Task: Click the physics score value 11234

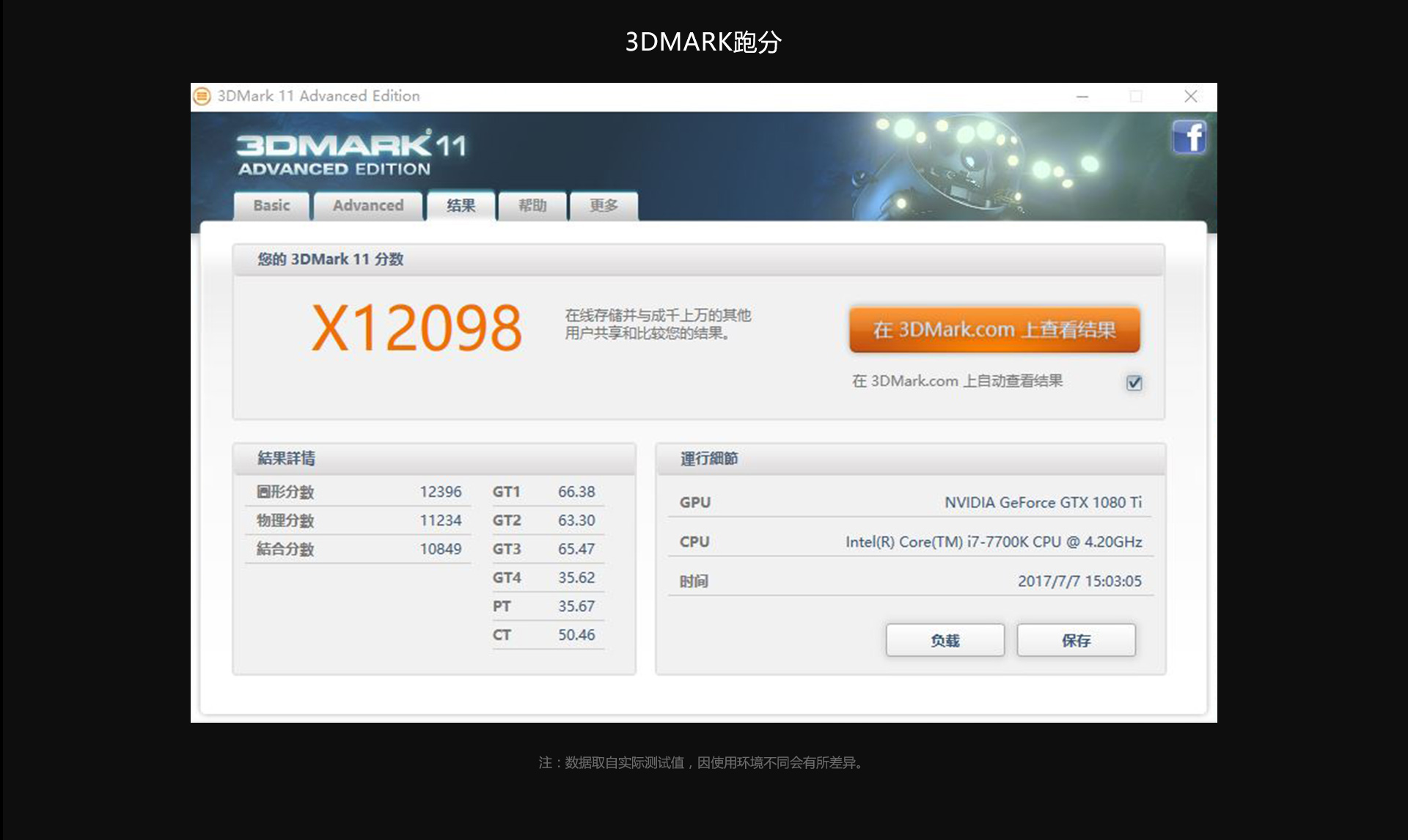Action: (441, 520)
